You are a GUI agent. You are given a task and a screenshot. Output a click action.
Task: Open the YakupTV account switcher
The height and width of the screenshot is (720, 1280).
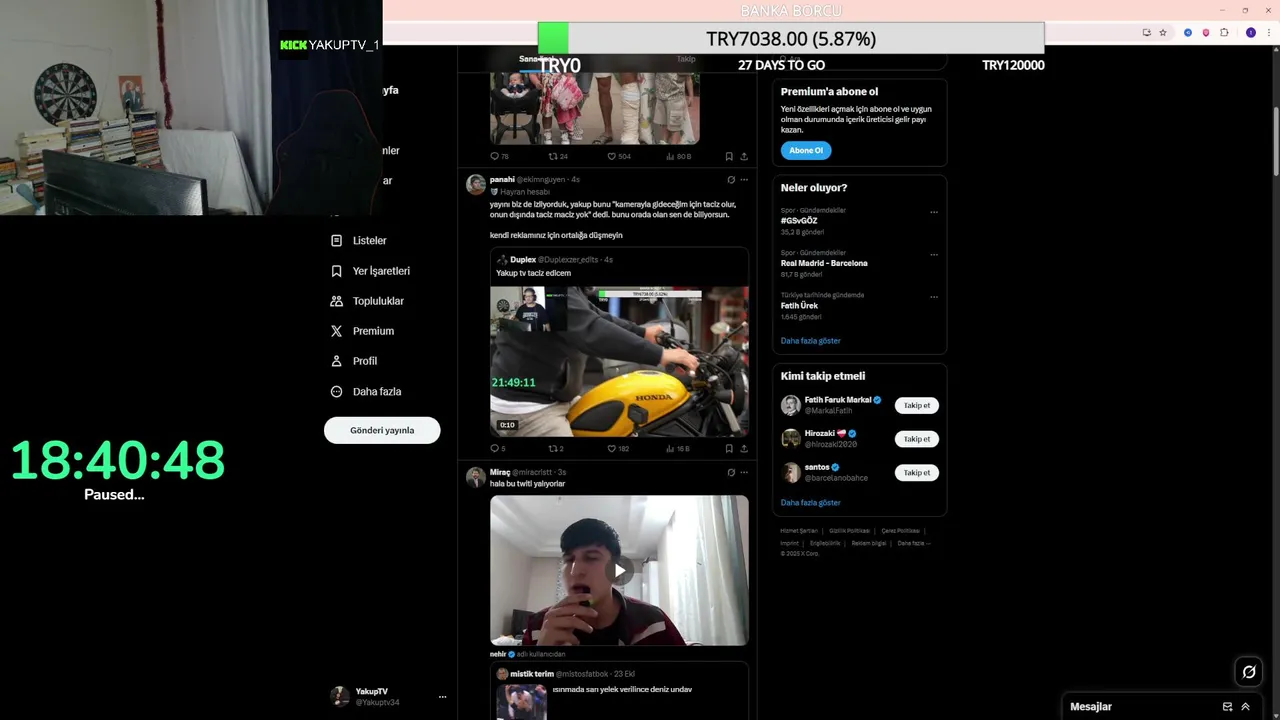coord(389,697)
